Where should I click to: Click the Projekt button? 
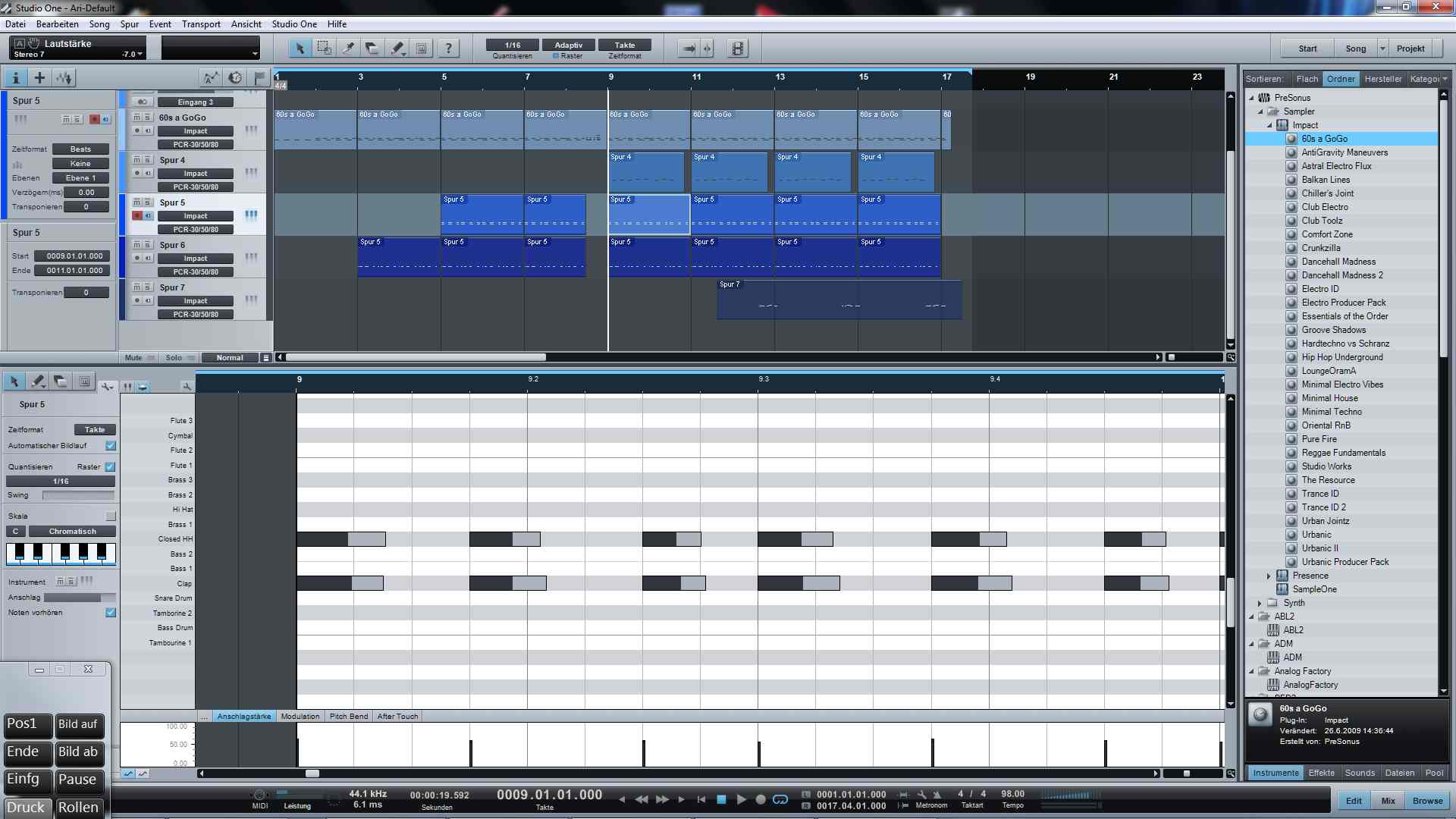(1410, 49)
